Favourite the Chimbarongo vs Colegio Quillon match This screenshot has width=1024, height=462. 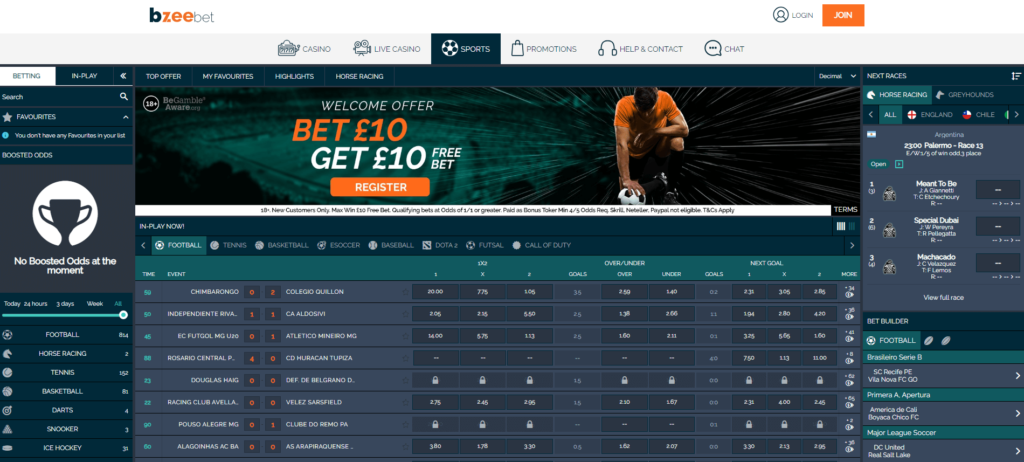(406, 291)
